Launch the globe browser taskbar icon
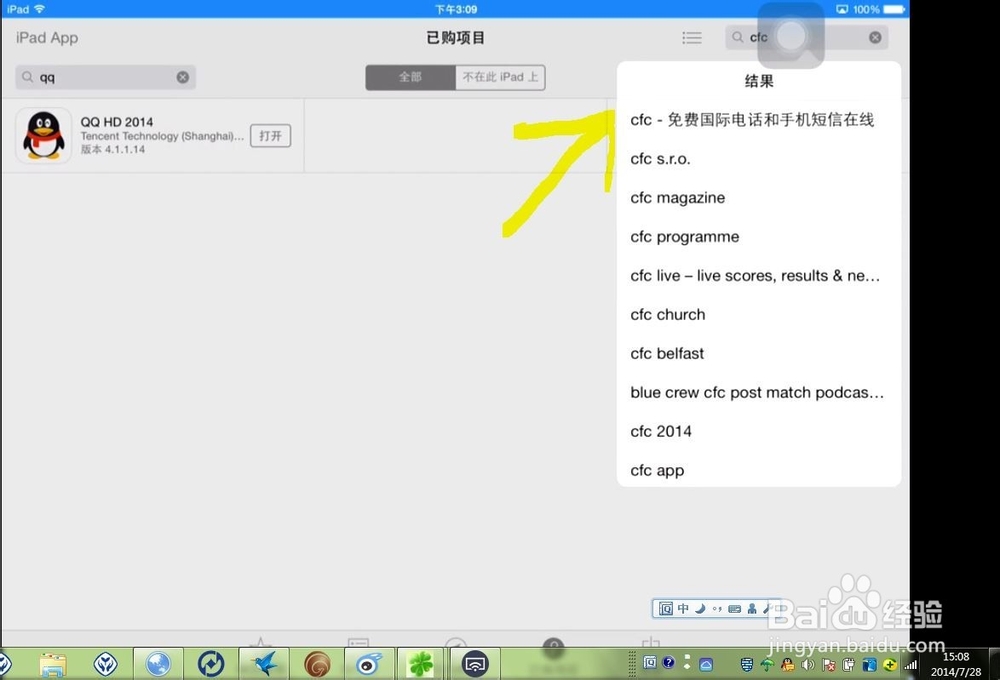 (x=158, y=665)
